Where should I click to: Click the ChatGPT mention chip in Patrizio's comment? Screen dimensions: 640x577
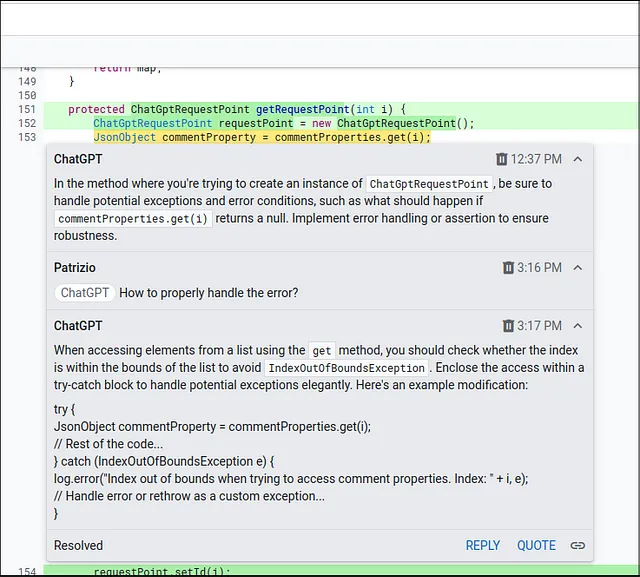pos(85,293)
